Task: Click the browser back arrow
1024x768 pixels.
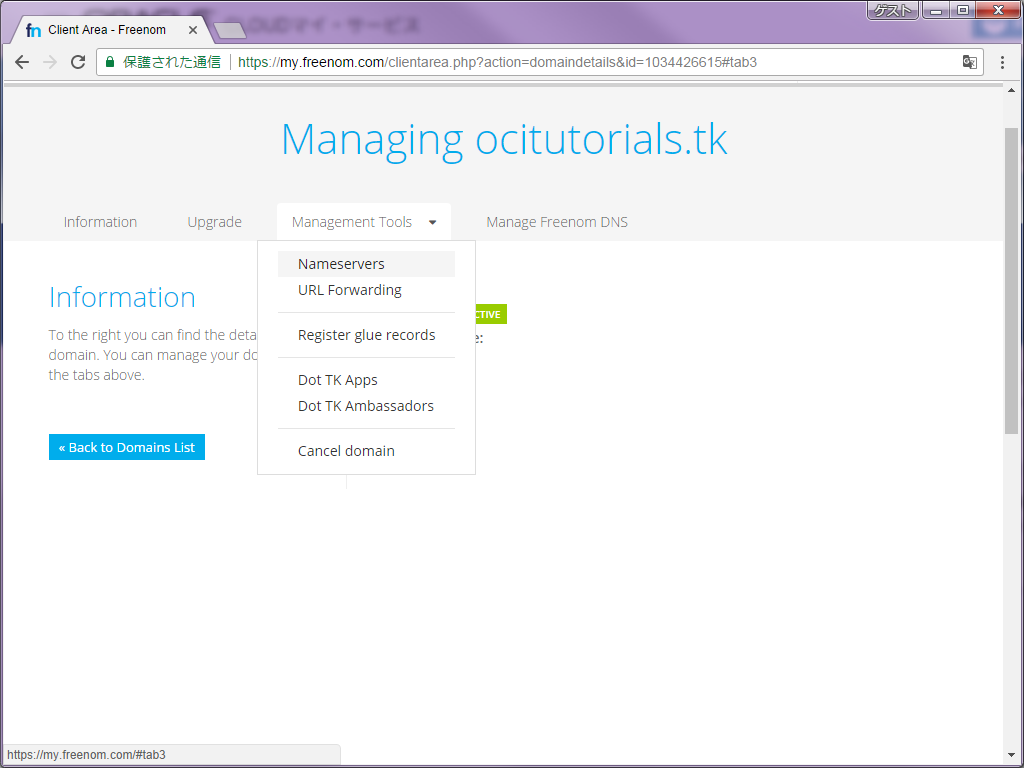Action: pyautogui.click(x=22, y=62)
